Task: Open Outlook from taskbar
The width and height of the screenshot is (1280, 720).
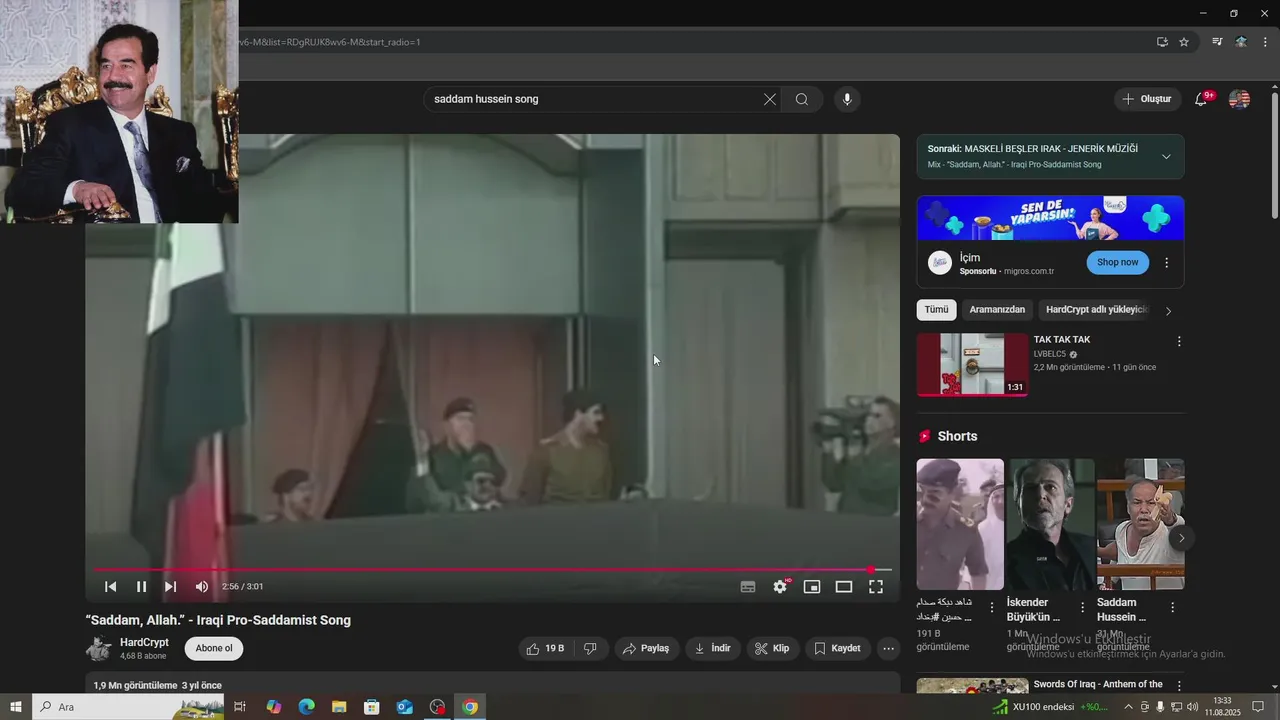Action: click(404, 707)
